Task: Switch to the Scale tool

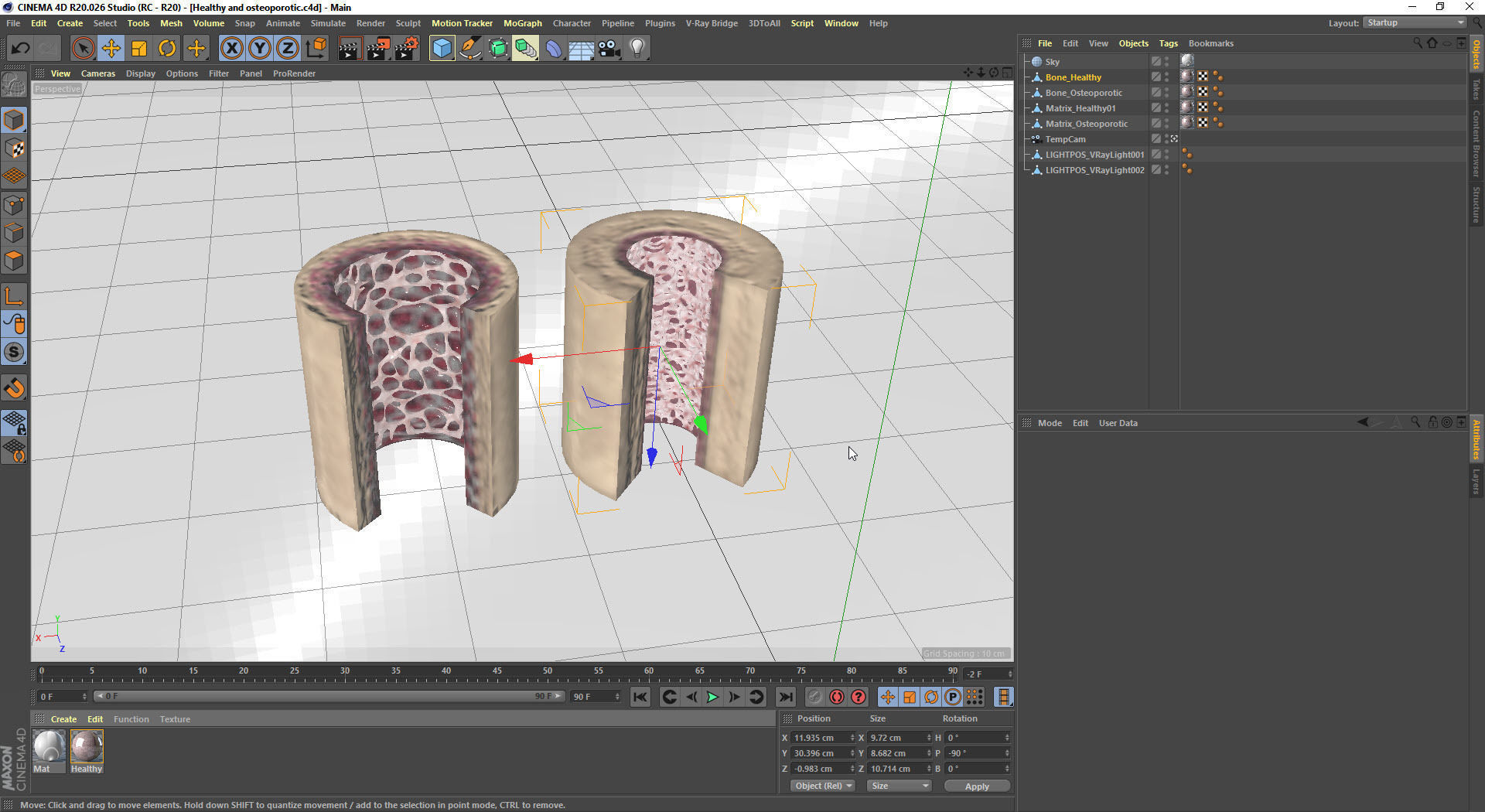Action: [x=139, y=48]
